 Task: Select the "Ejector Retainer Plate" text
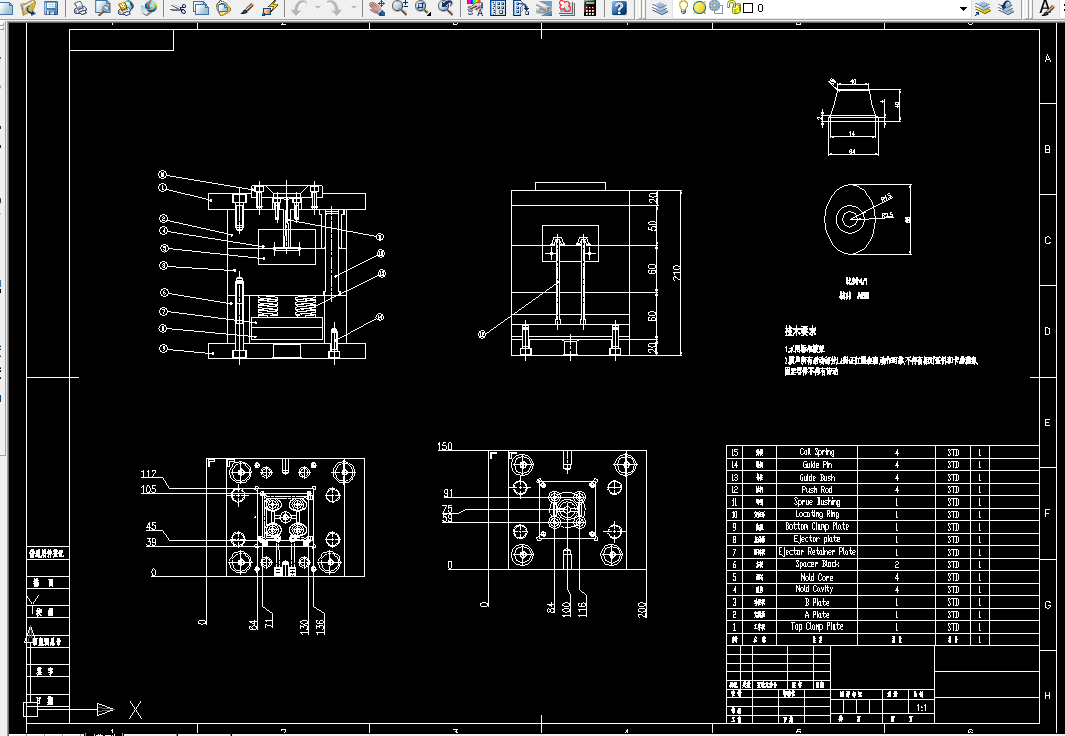(816, 551)
